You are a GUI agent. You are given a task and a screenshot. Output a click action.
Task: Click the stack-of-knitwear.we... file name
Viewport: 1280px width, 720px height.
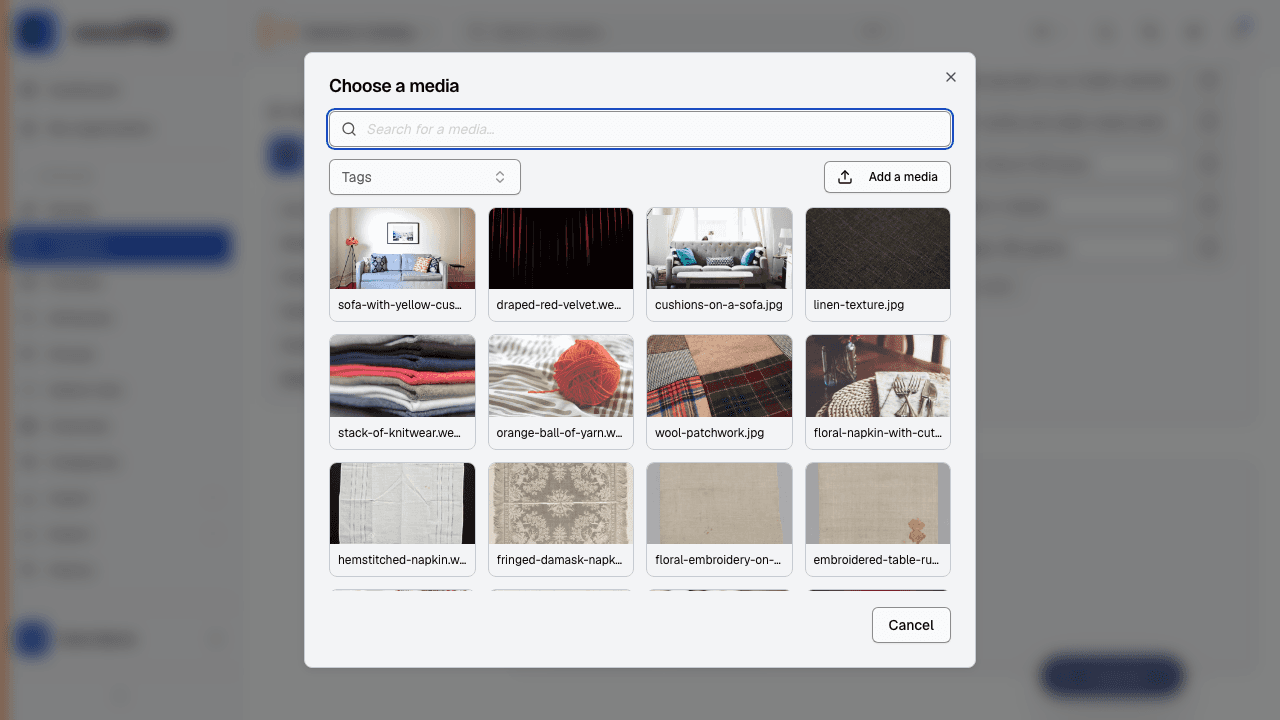(x=402, y=433)
